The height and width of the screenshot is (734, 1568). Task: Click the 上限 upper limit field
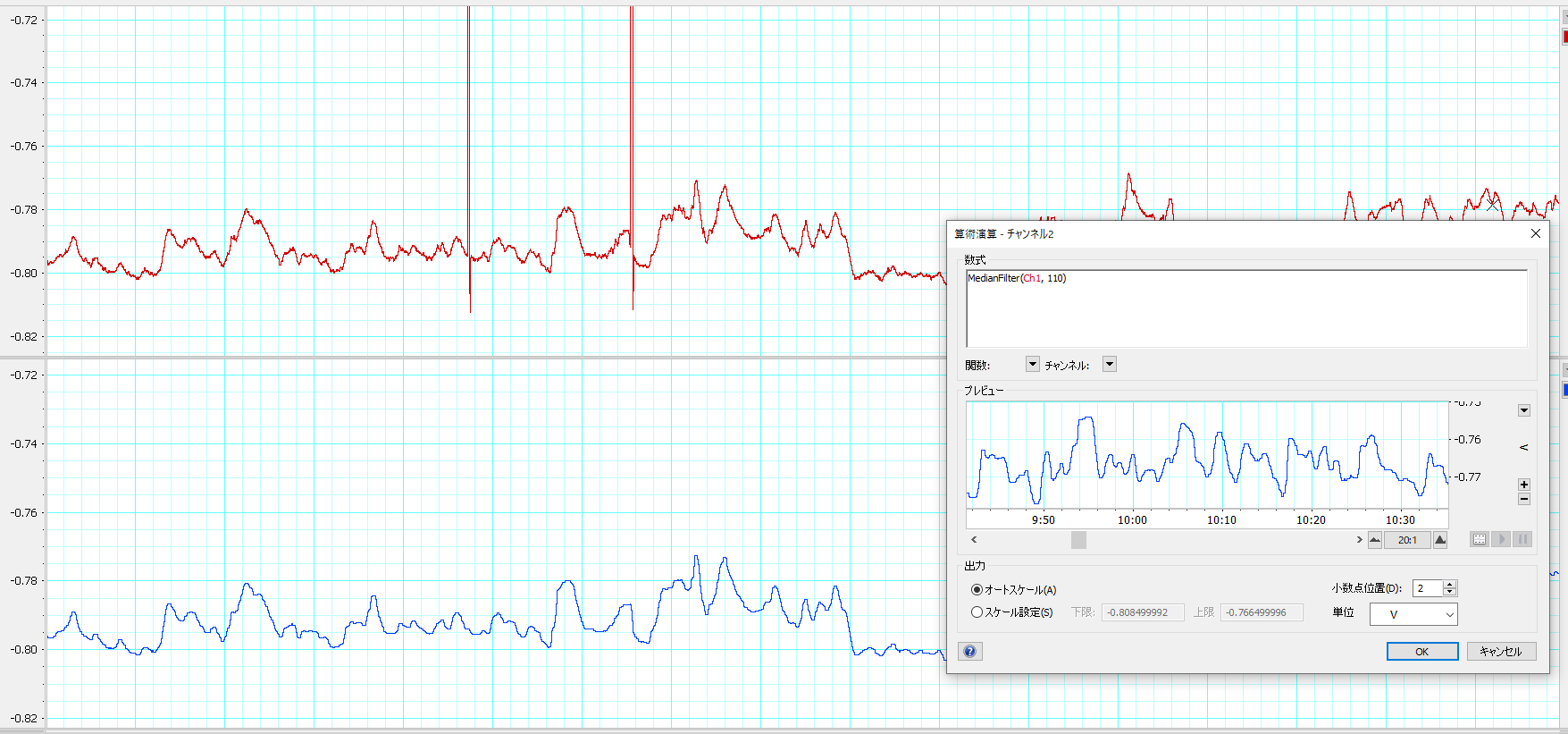(1262, 612)
